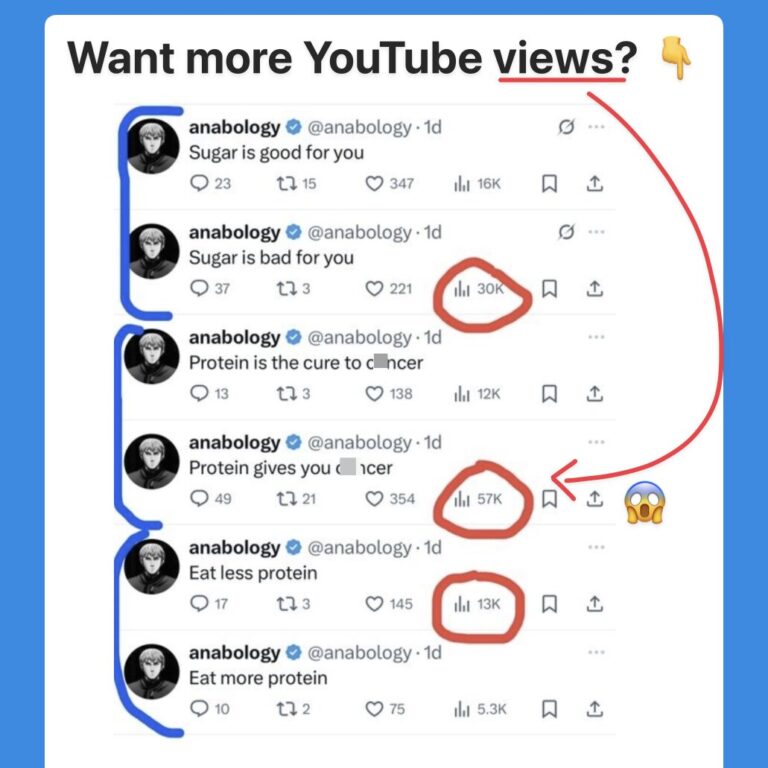This screenshot has height=768, width=768.
Task: Open three-dot menu on "Protein is the cure" tweet
Action: coord(596,337)
